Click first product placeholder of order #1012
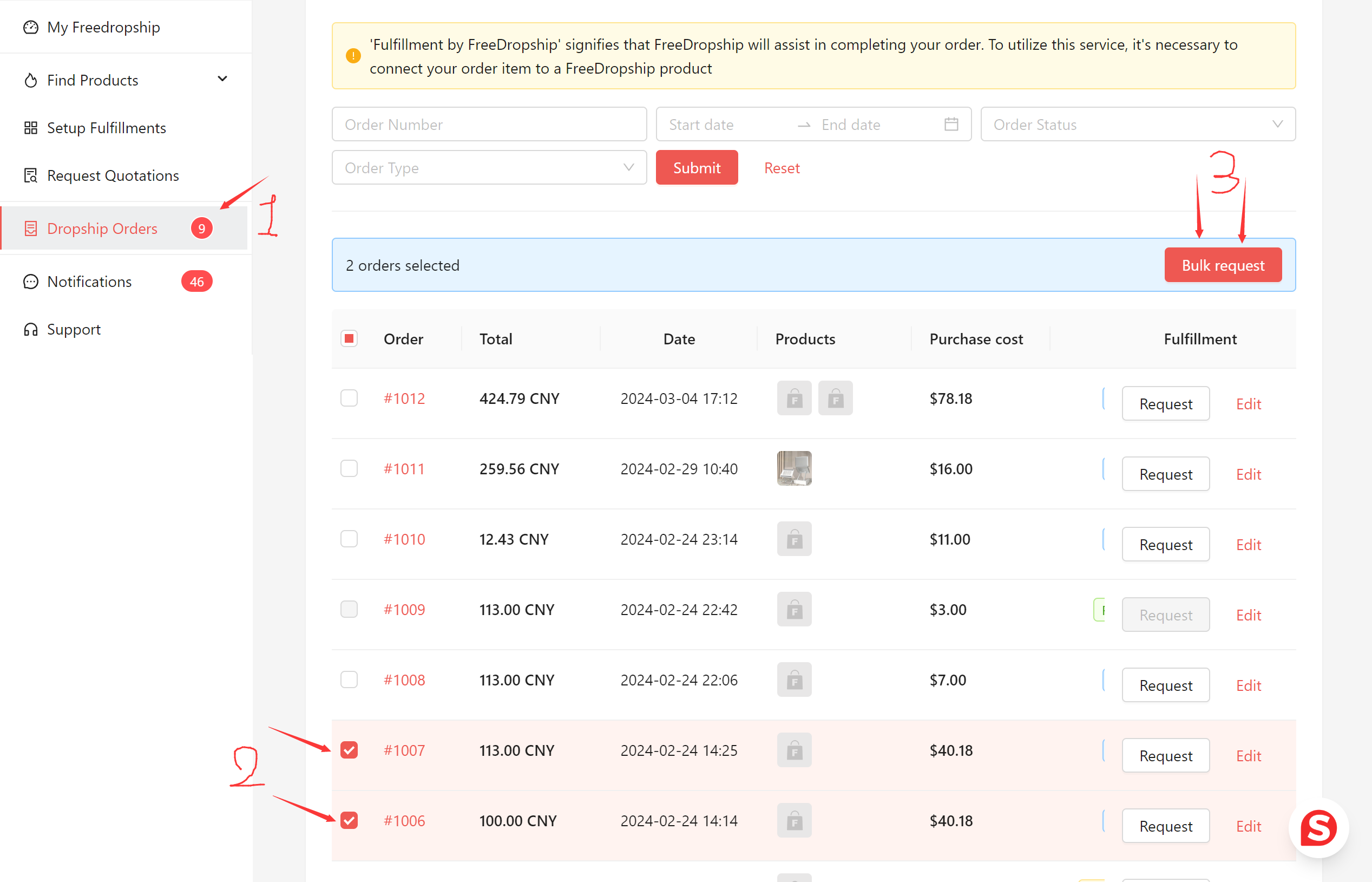 point(795,398)
